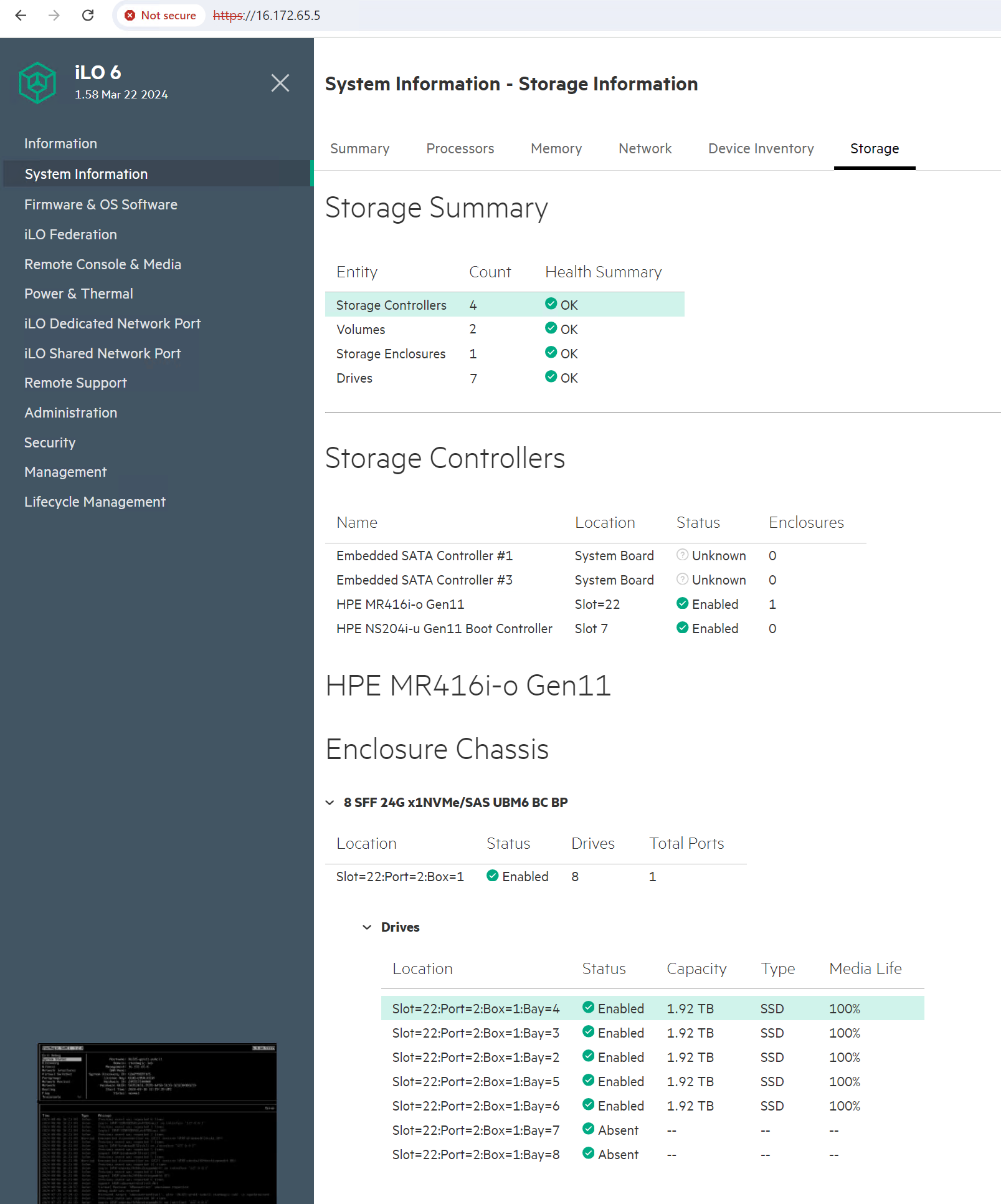Select drive row Bay=8
The image size is (1001, 1204).
(652, 1154)
